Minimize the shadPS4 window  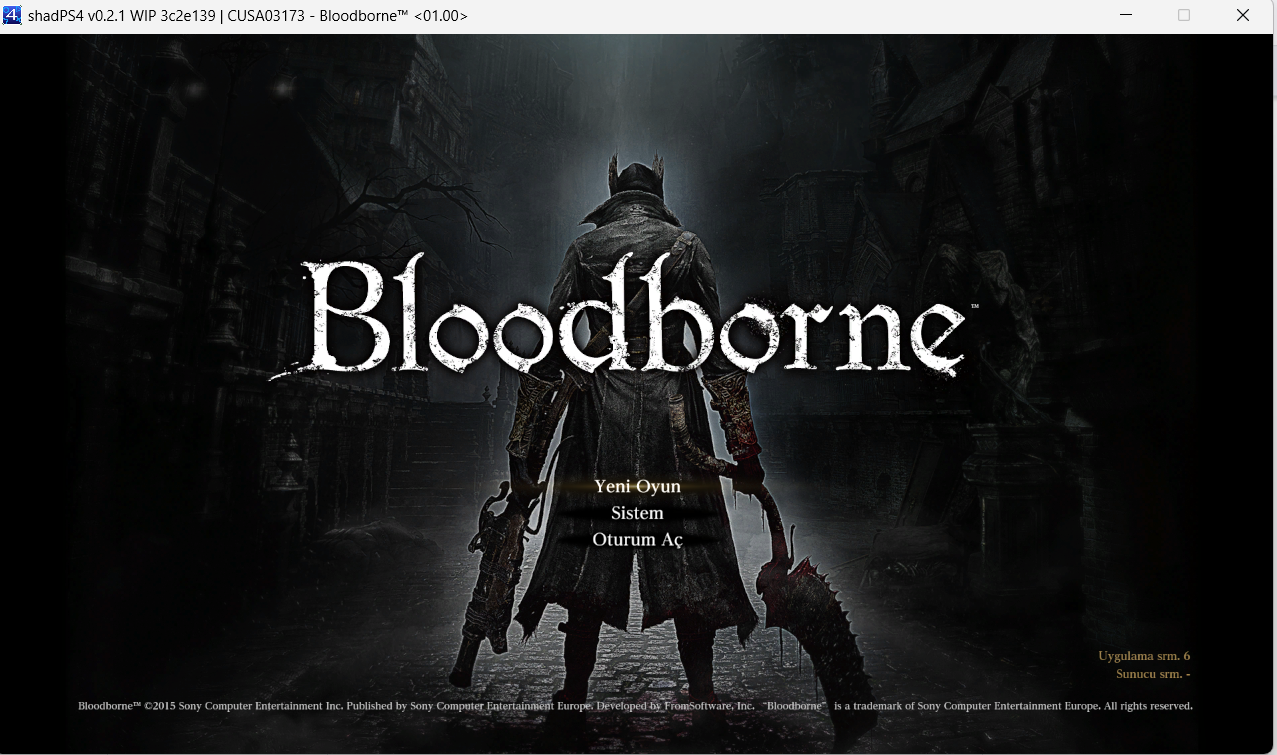coord(1127,15)
